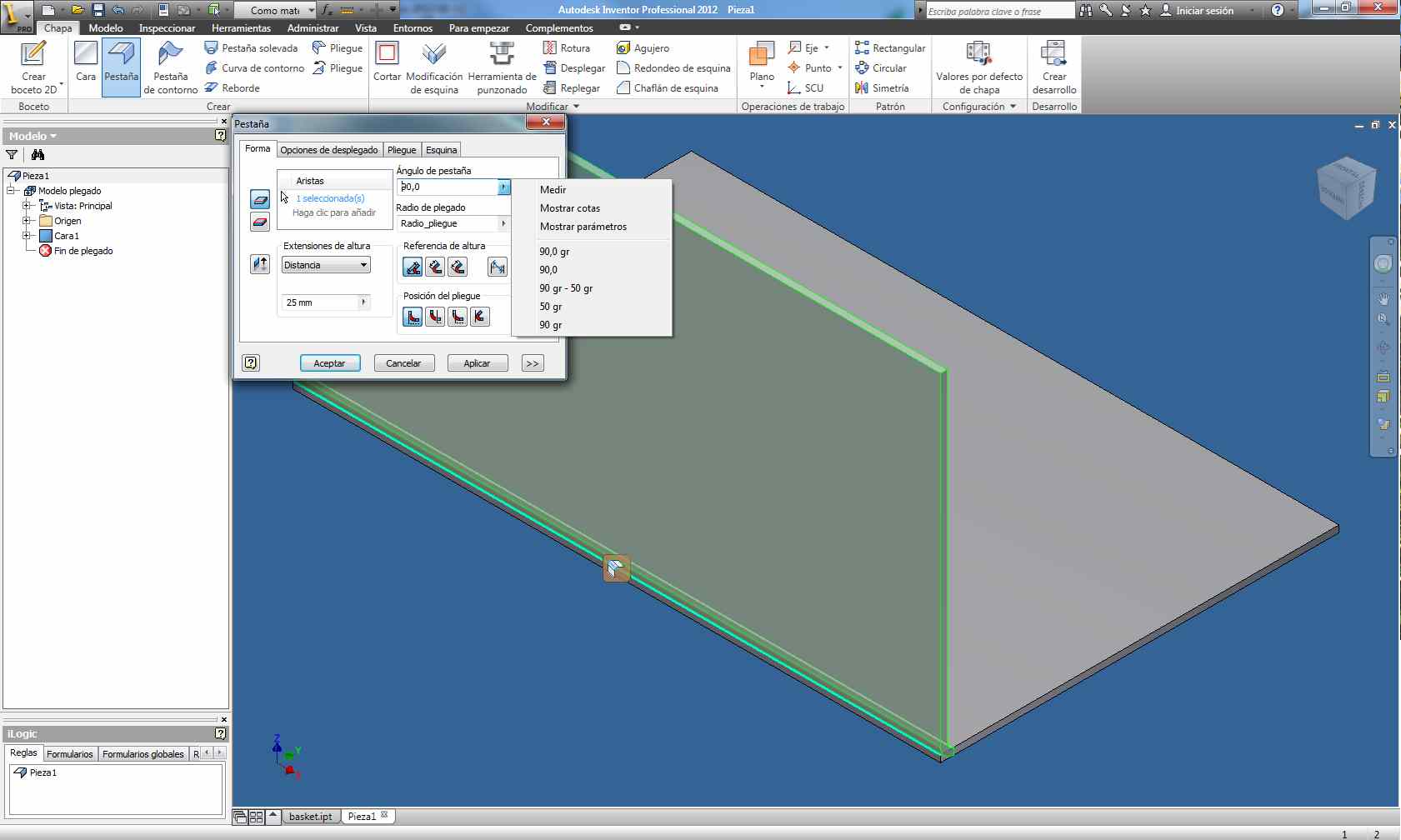1401x840 pixels.
Task: Select the SCU tool
Action: [805, 88]
